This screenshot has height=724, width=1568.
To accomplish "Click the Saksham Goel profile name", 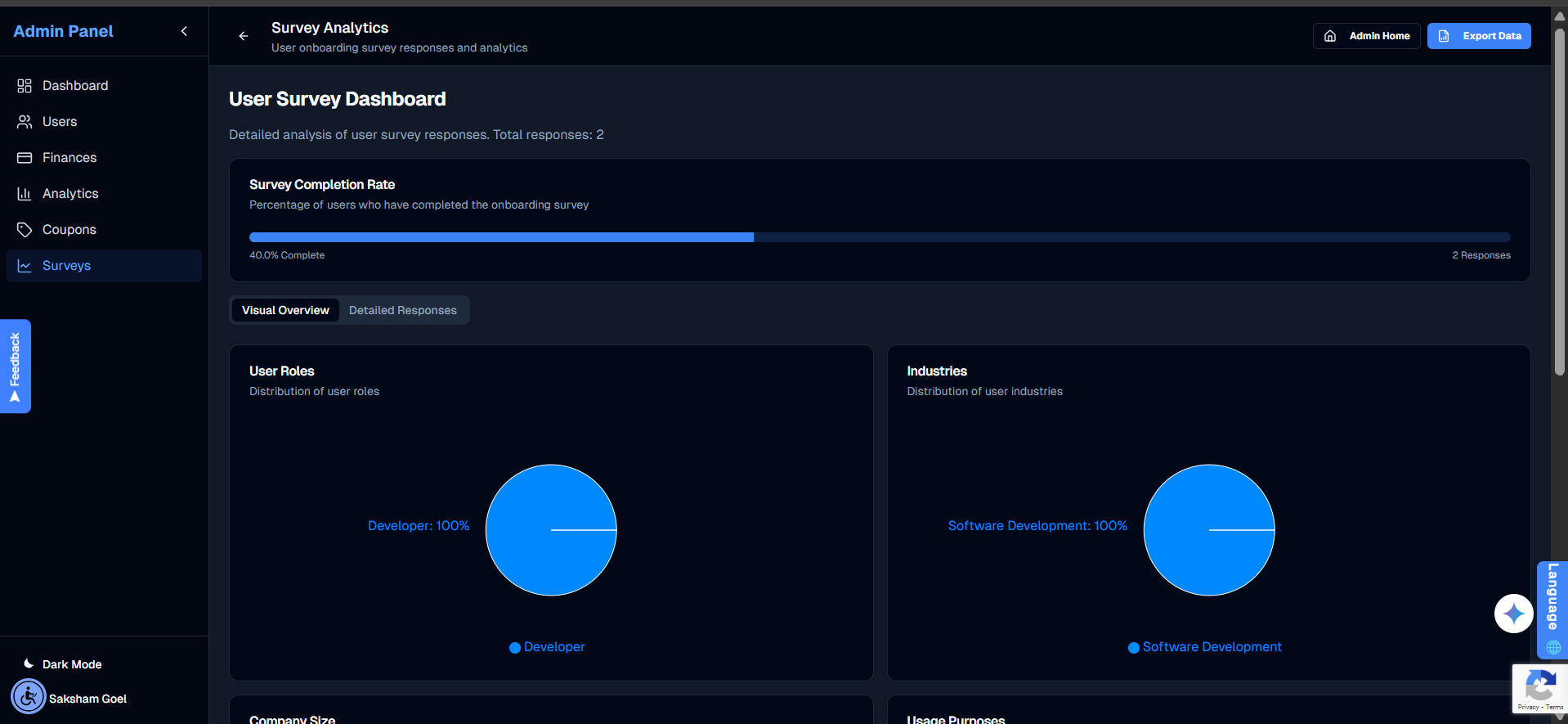I will tap(87, 699).
